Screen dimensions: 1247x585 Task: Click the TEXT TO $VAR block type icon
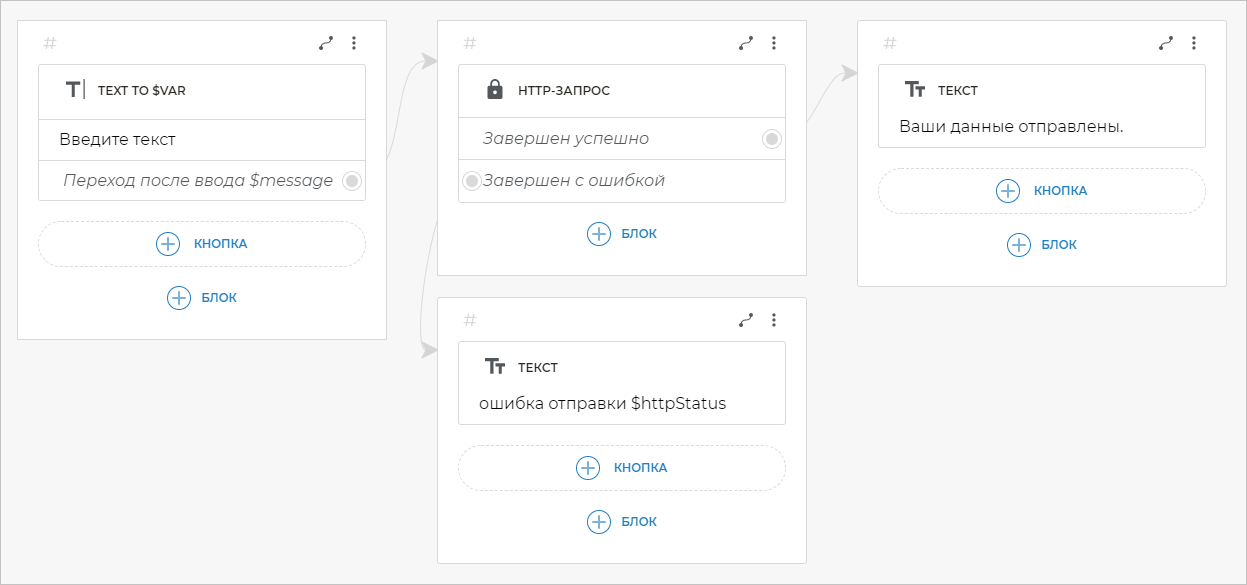(x=75, y=90)
